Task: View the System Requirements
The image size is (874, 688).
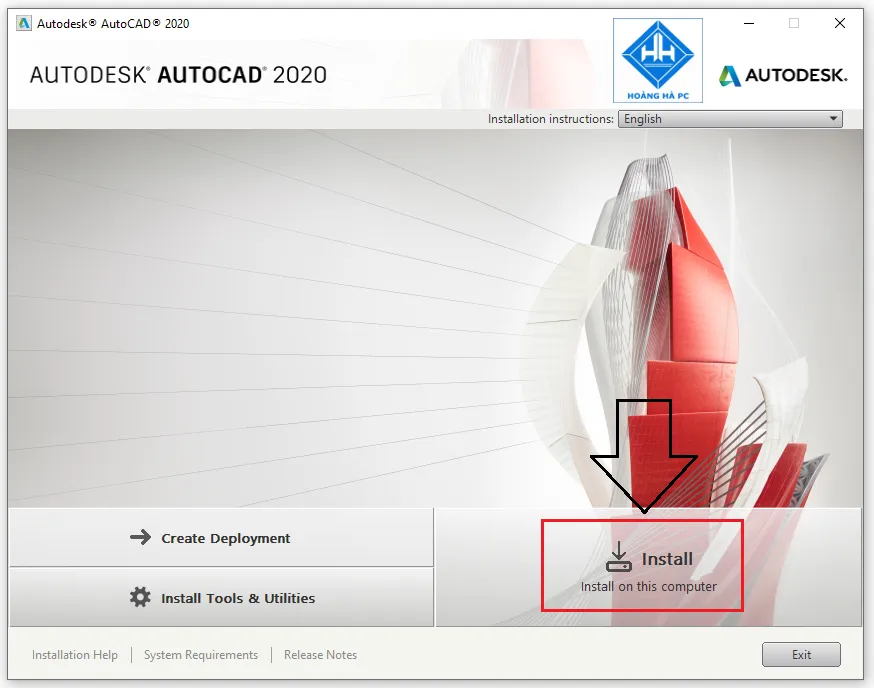Action: 201,655
